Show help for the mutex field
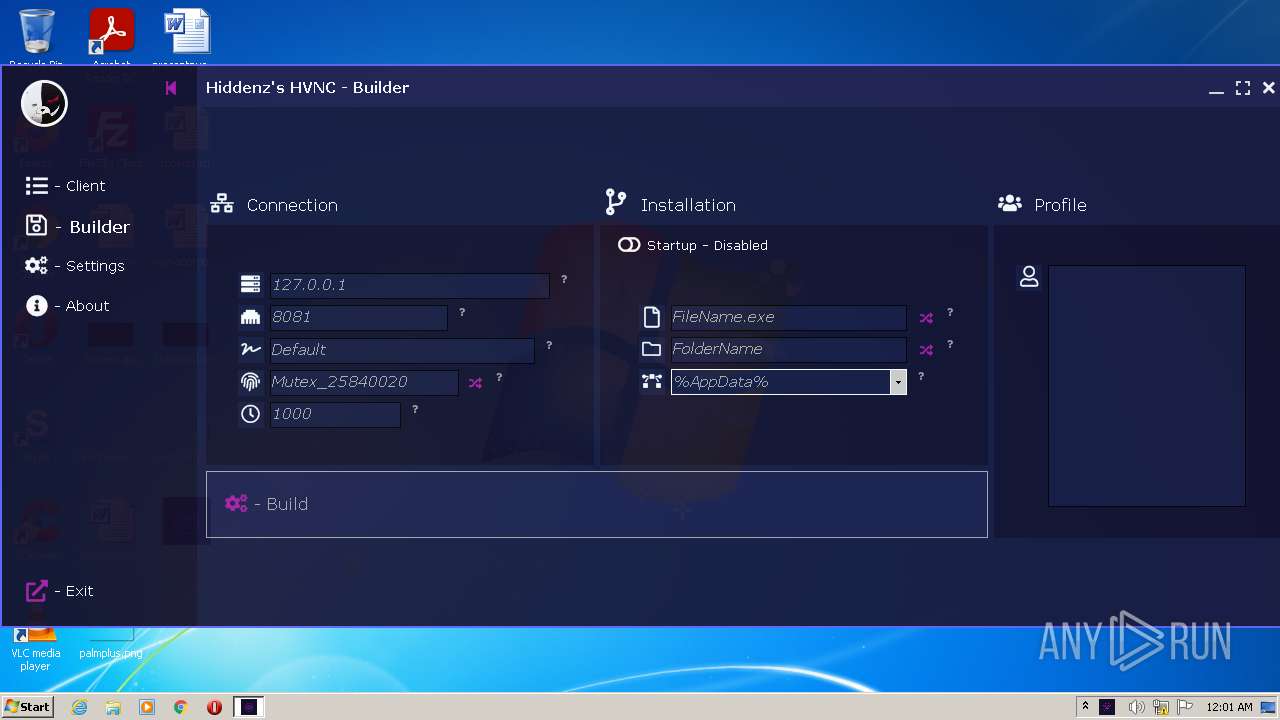This screenshot has width=1280, height=720. pyautogui.click(x=499, y=378)
